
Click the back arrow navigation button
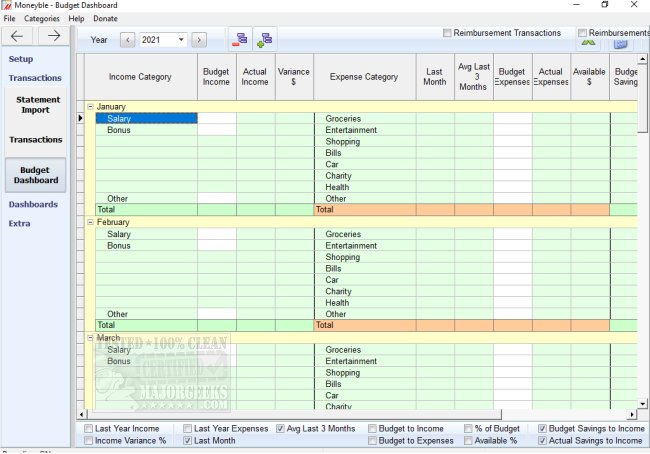tap(17, 36)
